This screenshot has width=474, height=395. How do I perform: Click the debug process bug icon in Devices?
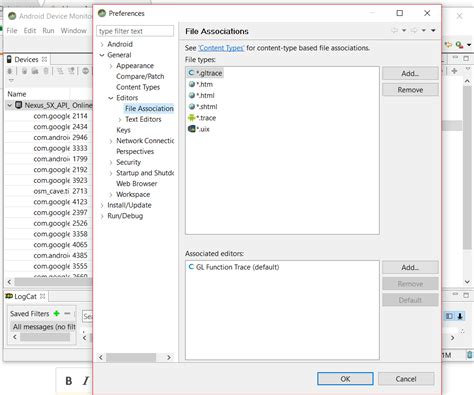pos(10,71)
